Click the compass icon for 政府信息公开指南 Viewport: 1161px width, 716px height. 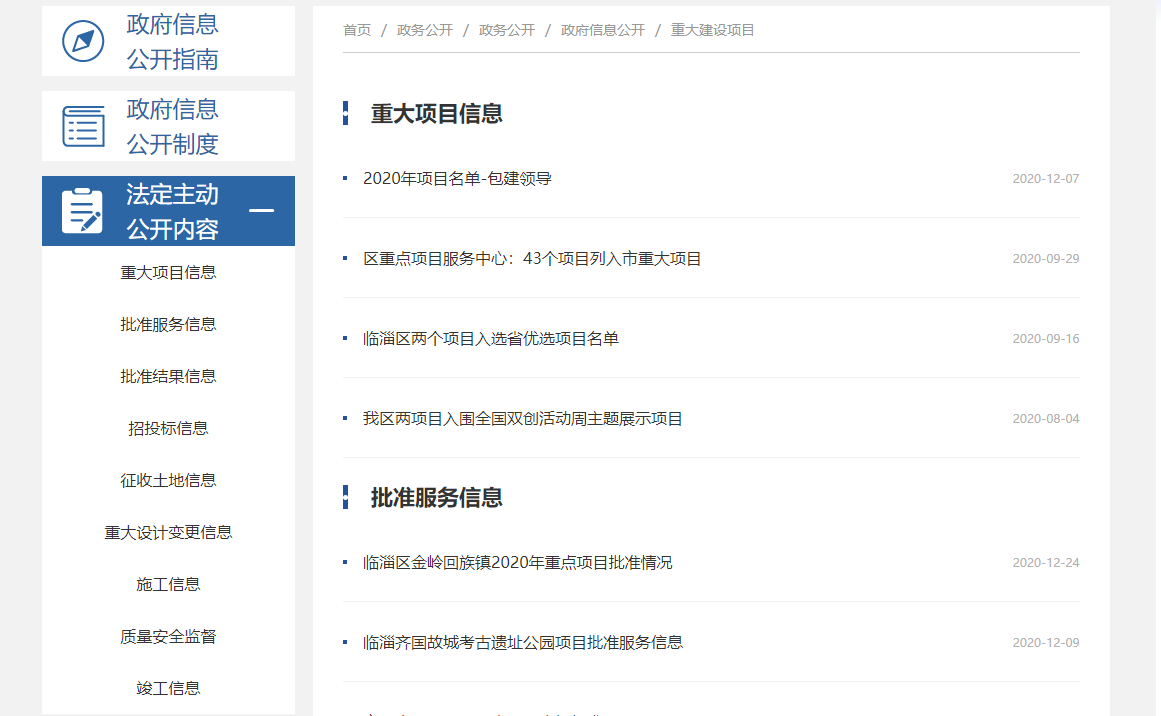pyautogui.click(x=83, y=41)
